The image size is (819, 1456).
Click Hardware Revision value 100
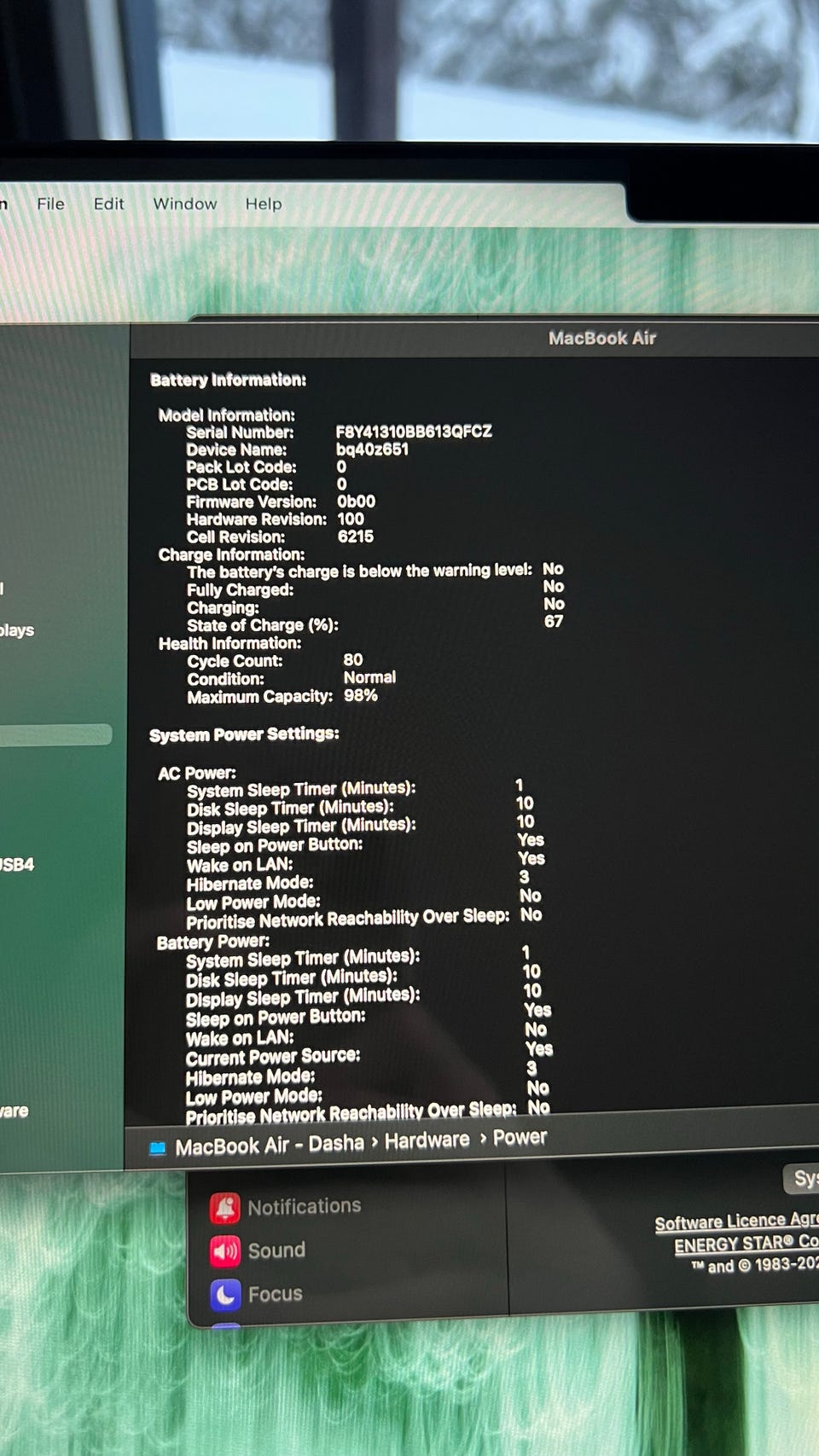tap(351, 519)
